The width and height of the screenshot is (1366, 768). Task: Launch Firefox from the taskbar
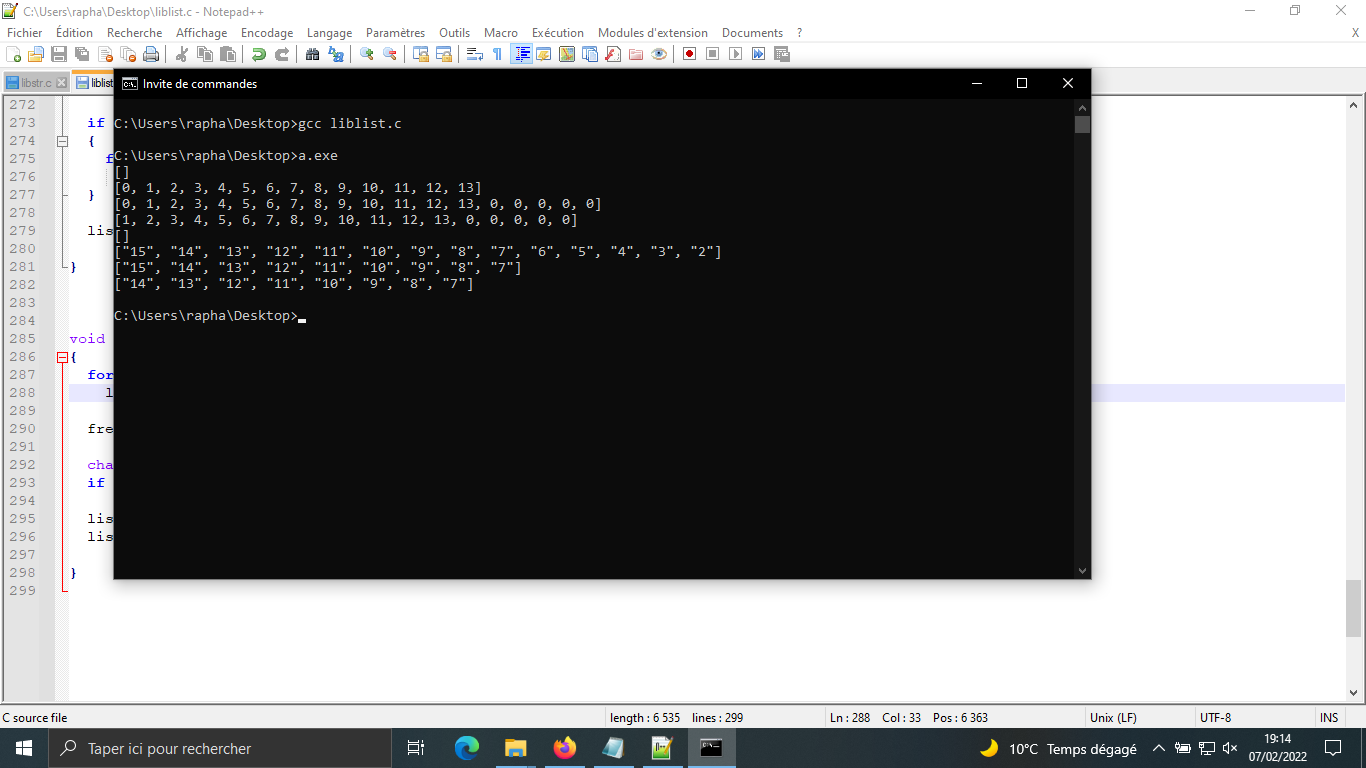[x=565, y=748]
